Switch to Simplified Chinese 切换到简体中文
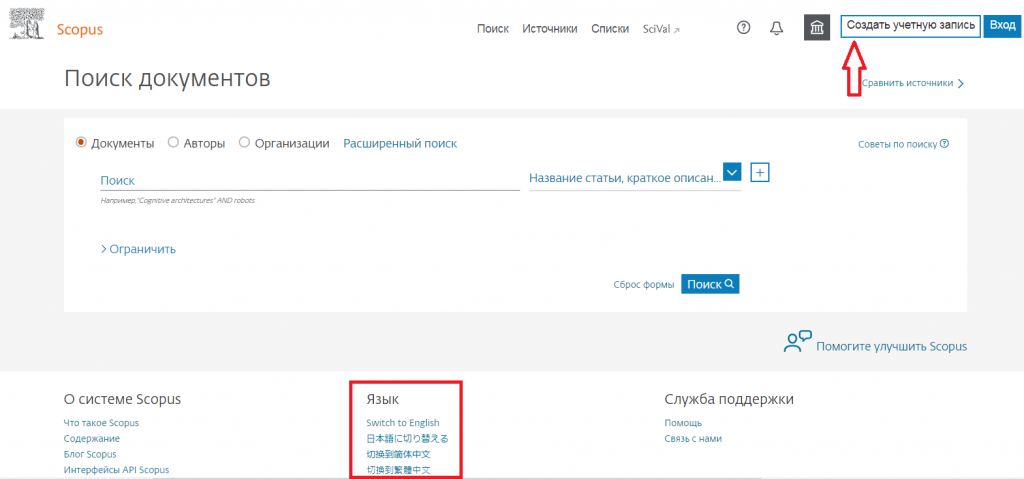 398,454
